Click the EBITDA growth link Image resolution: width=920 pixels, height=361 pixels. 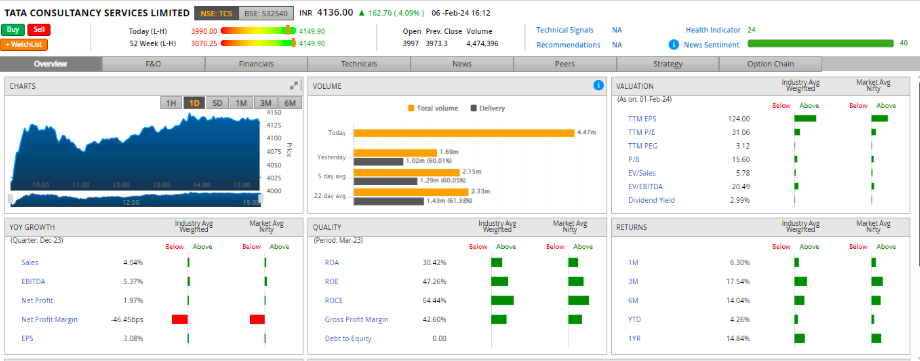tap(33, 281)
